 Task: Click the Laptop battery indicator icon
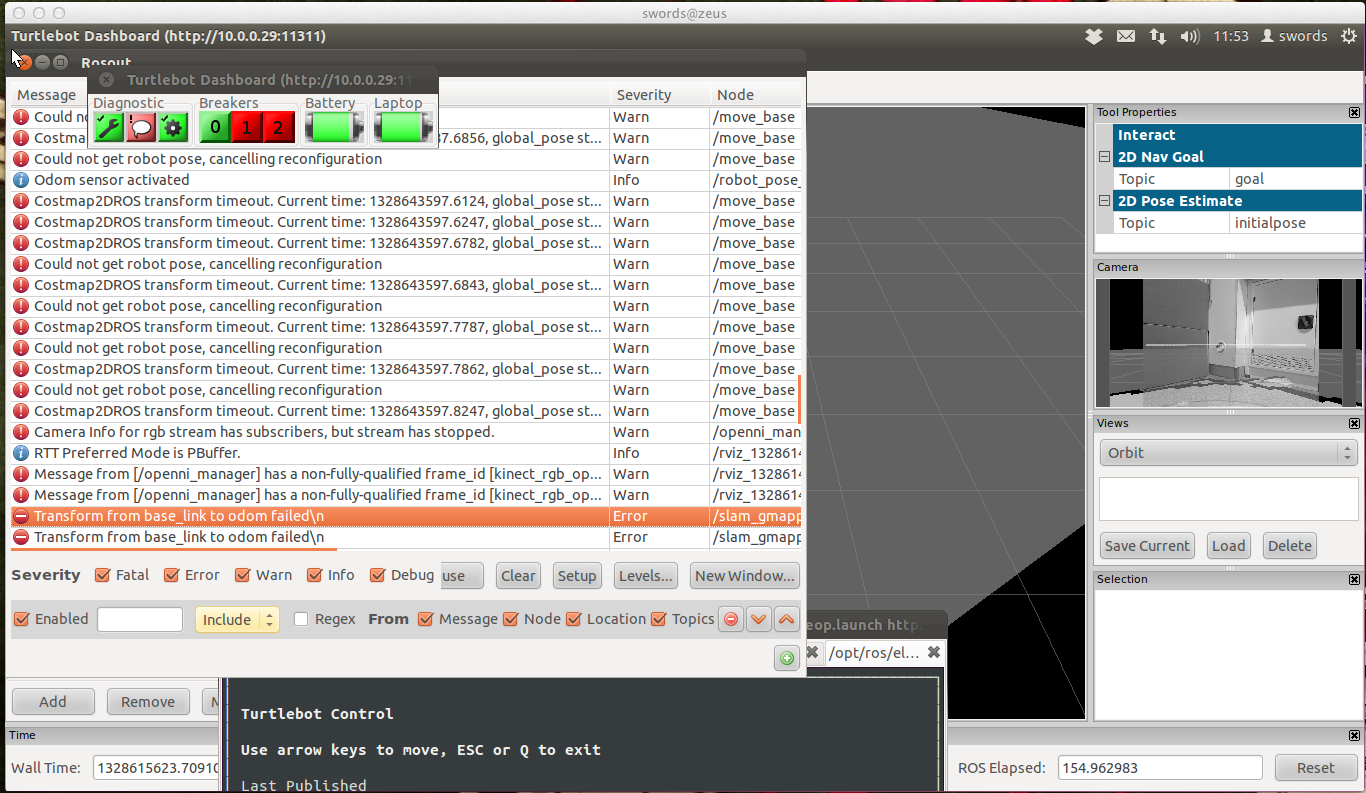pos(405,127)
